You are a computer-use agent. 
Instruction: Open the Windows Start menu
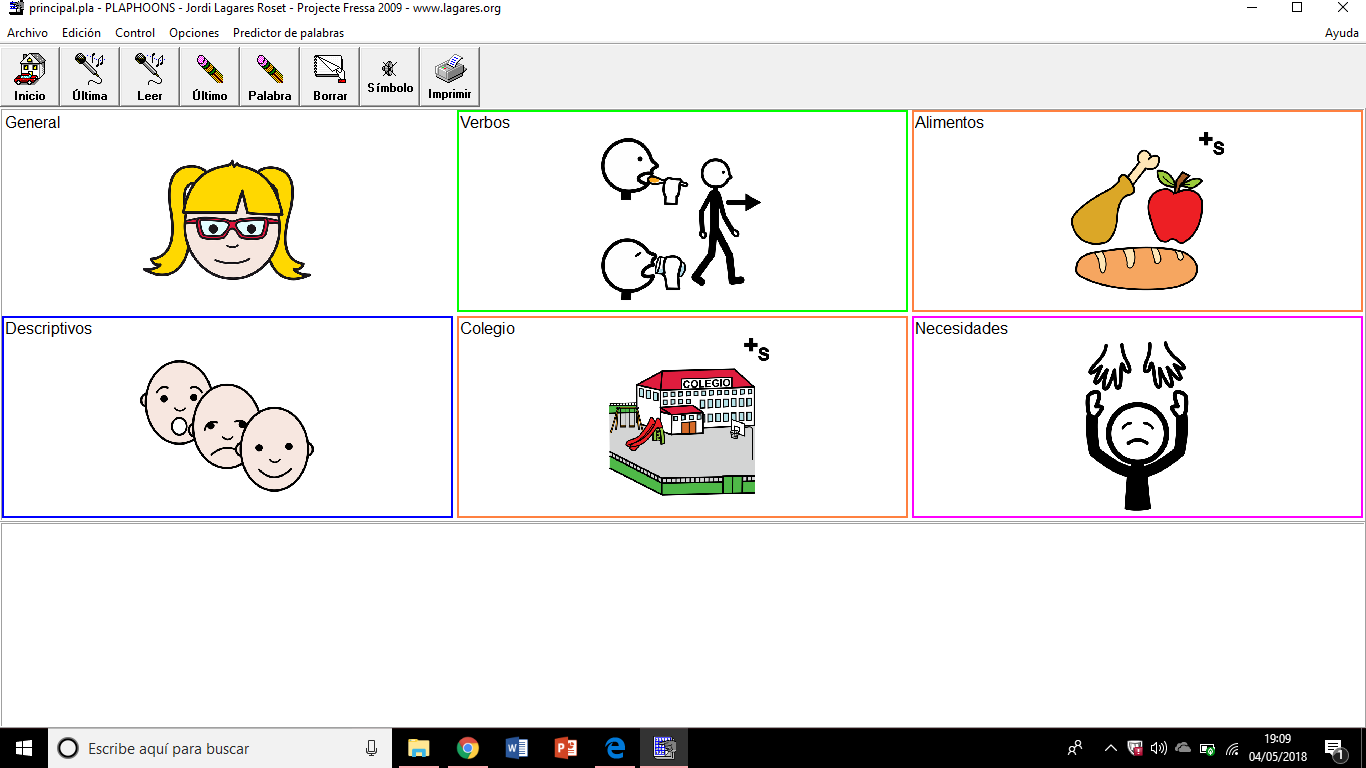[x=24, y=748]
